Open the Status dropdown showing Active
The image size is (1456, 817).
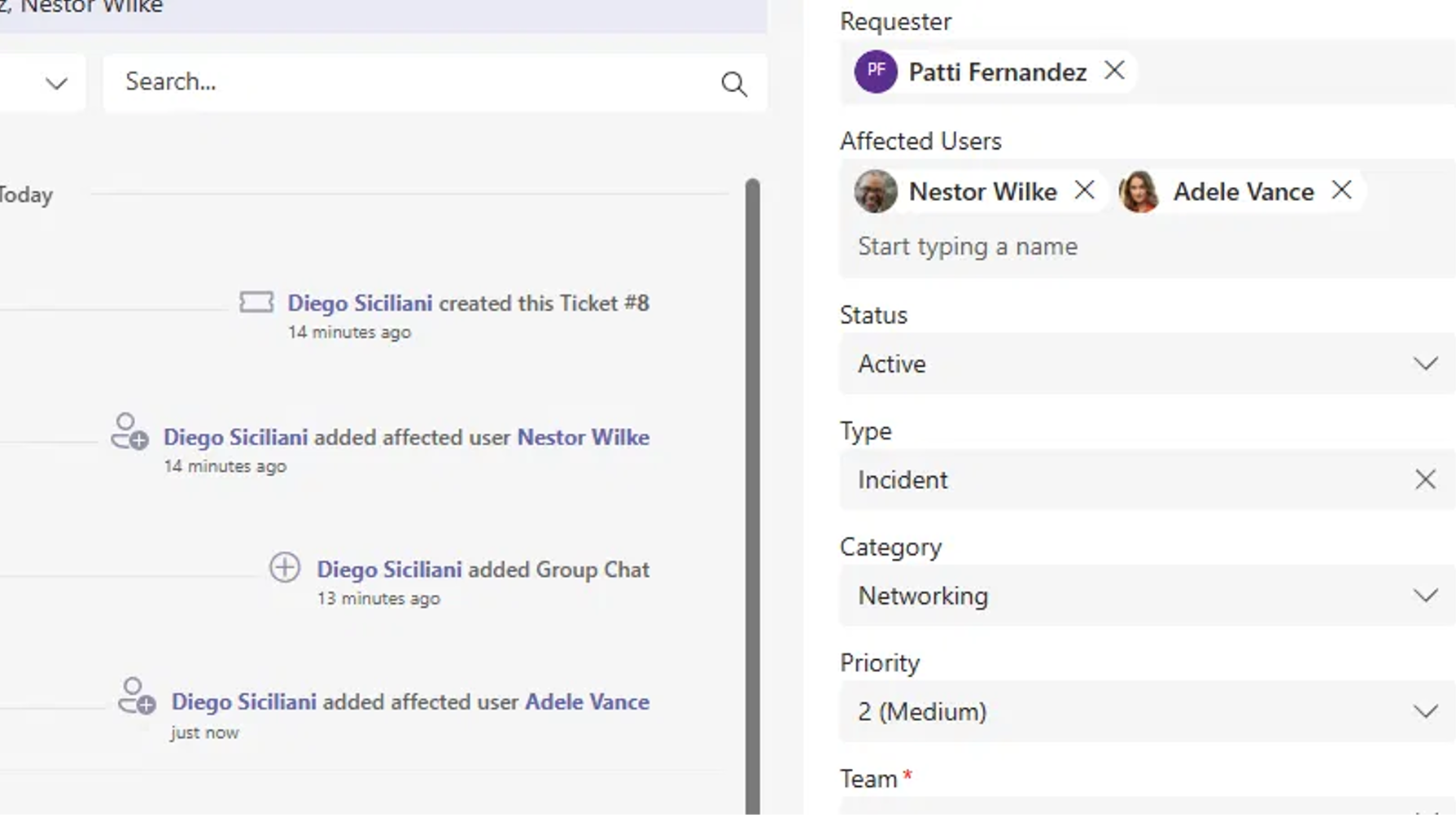click(x=1423, y=365)
